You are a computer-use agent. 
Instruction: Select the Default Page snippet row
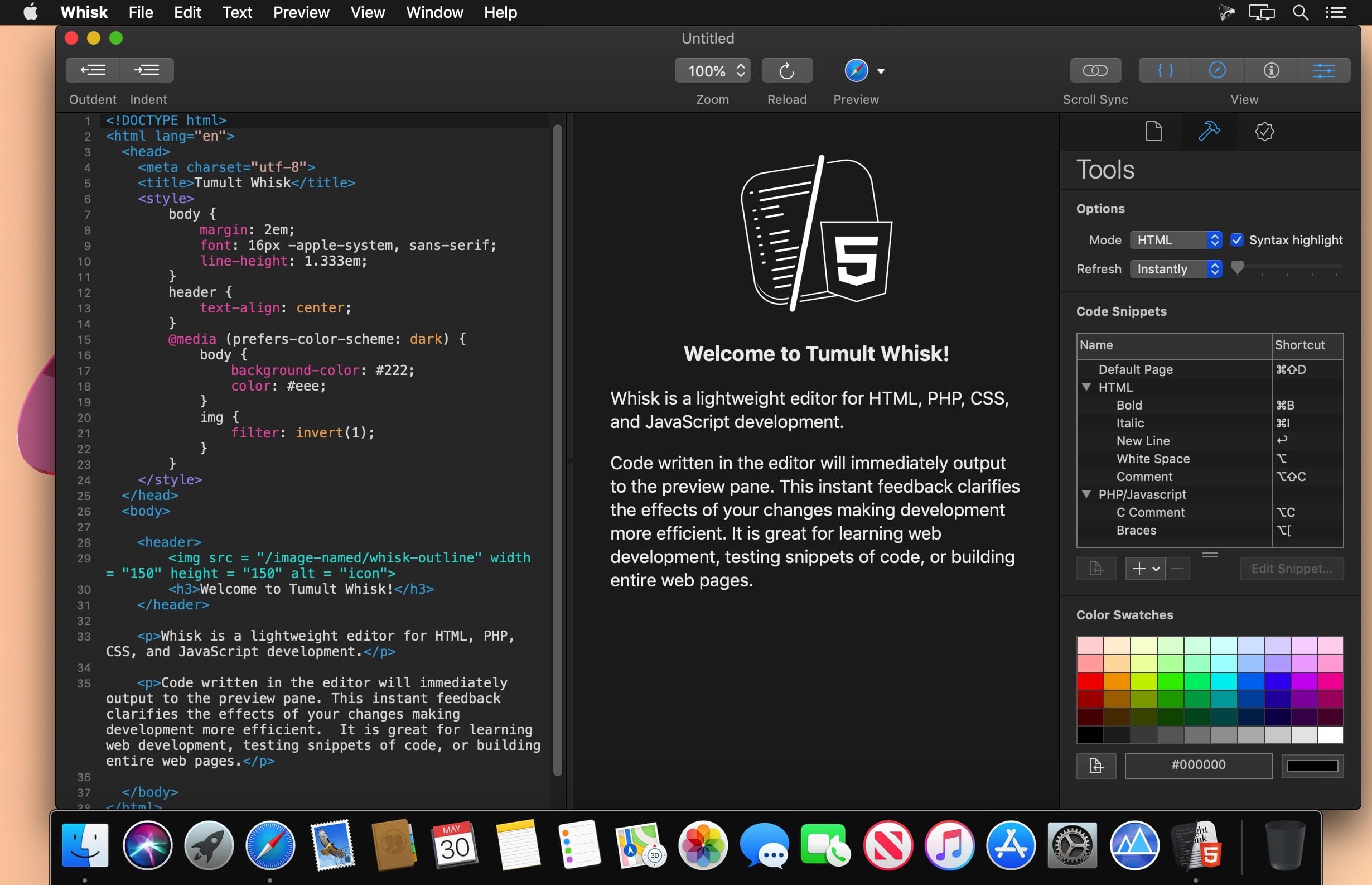coord(1136,369)
